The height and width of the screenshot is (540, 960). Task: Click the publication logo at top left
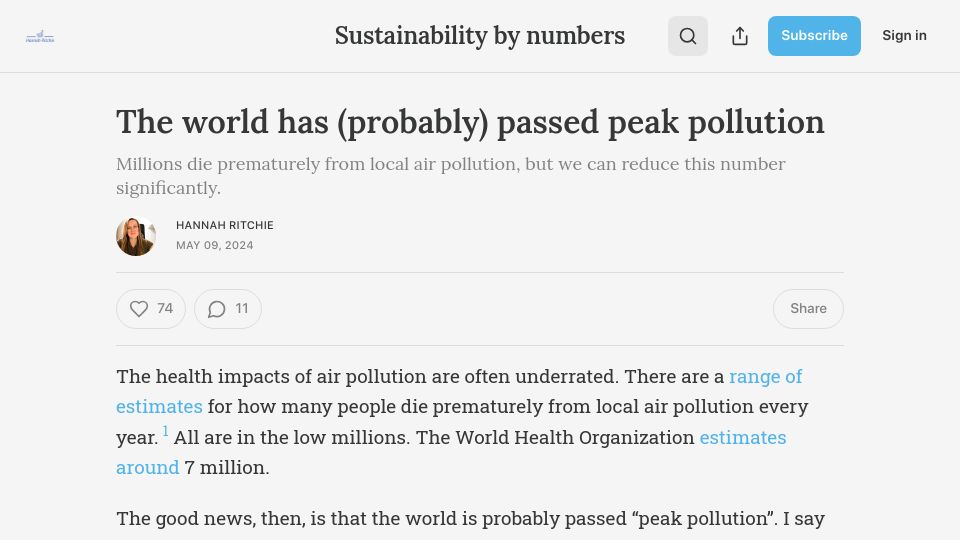(40, 37)
